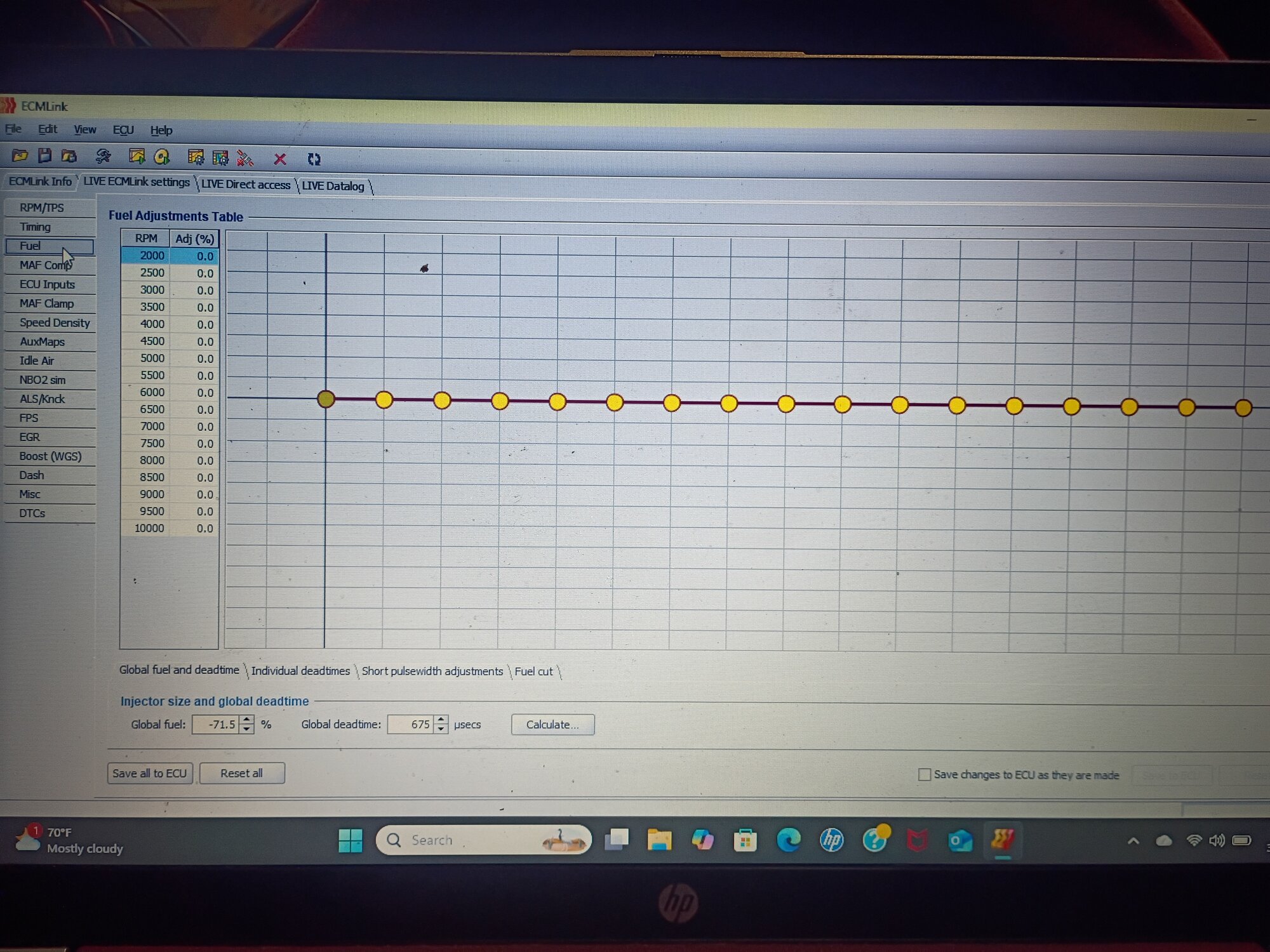The image size is (1270, 952).
Task: Click the wrench settings toolbar icon
Action: coord(103,157)
